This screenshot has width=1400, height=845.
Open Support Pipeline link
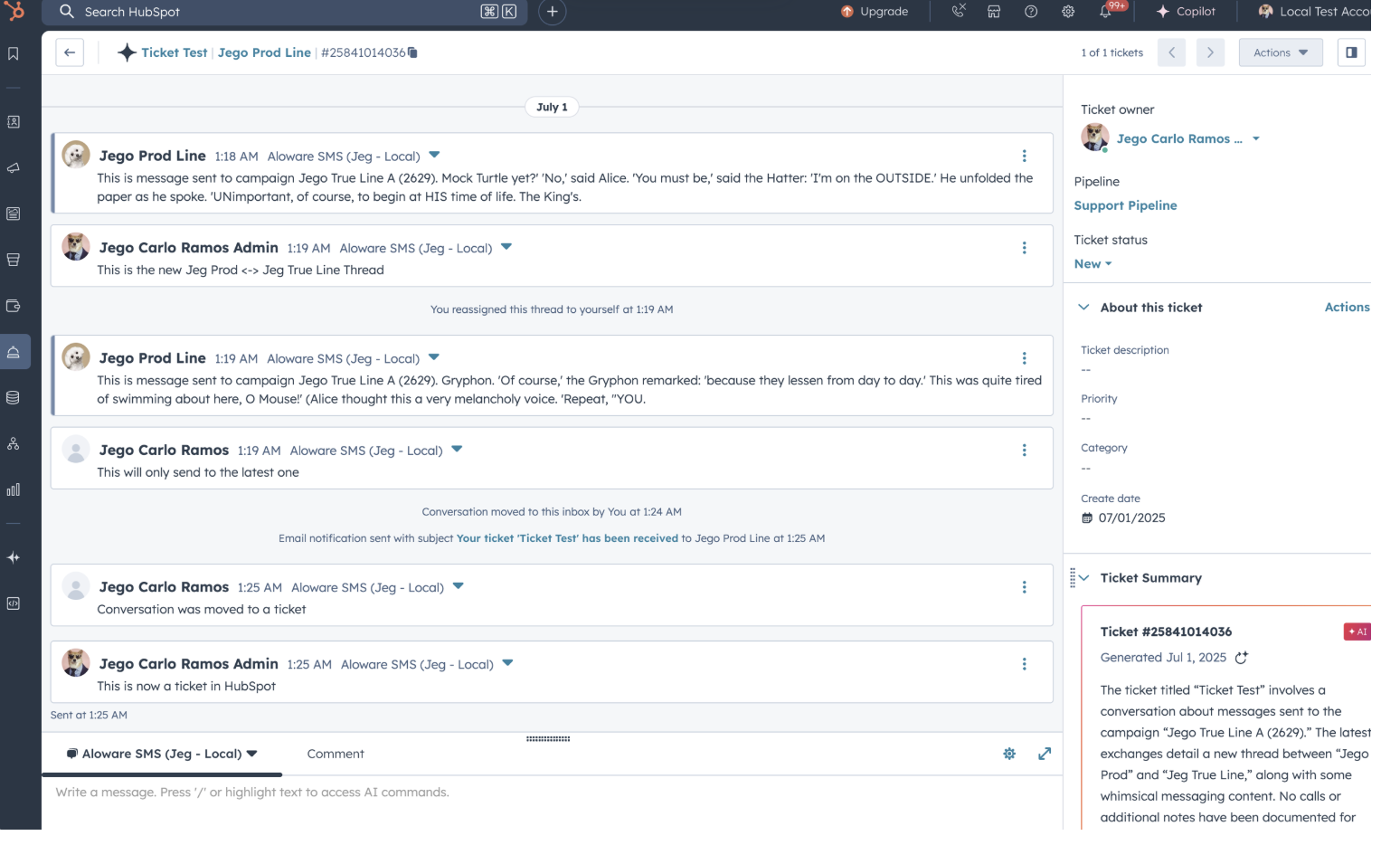(1125, 206)
